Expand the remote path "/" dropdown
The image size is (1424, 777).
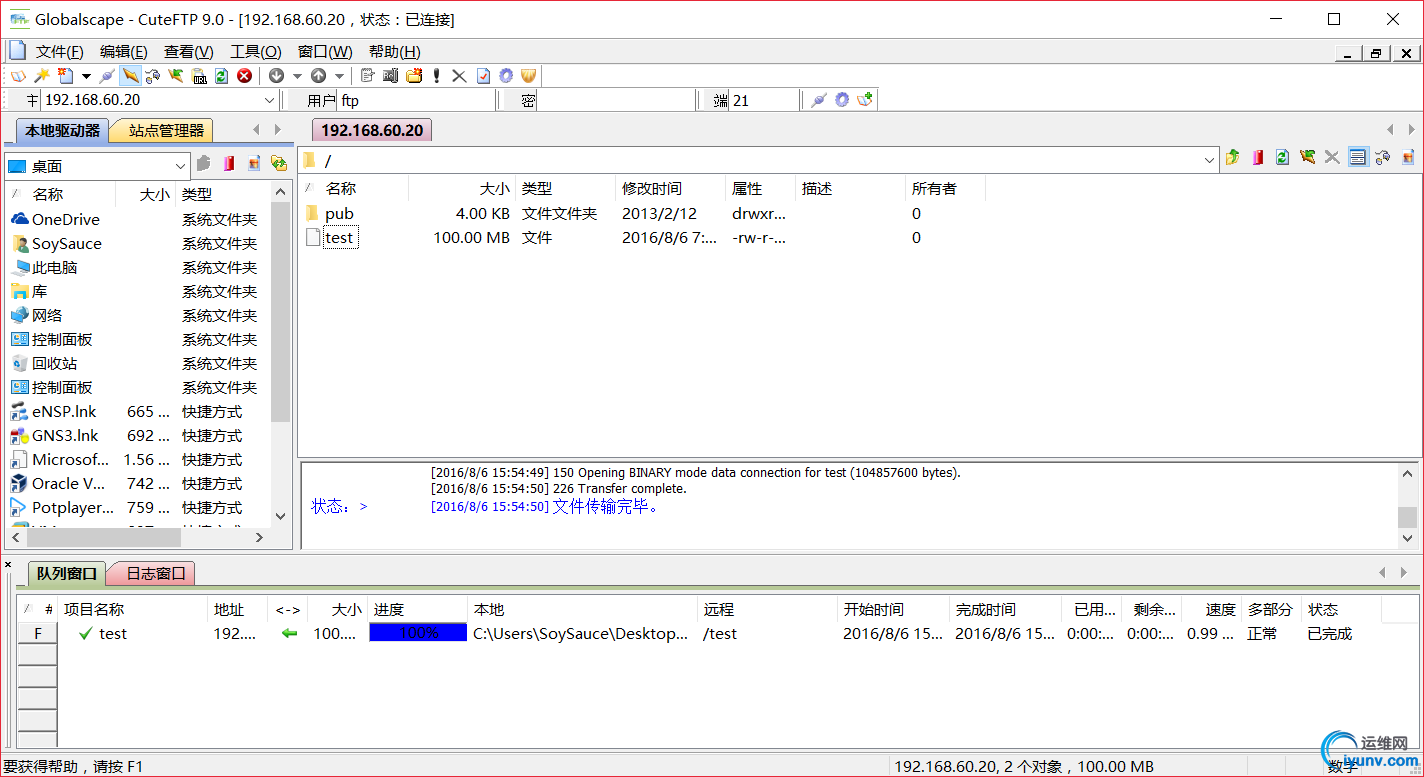1210,159
